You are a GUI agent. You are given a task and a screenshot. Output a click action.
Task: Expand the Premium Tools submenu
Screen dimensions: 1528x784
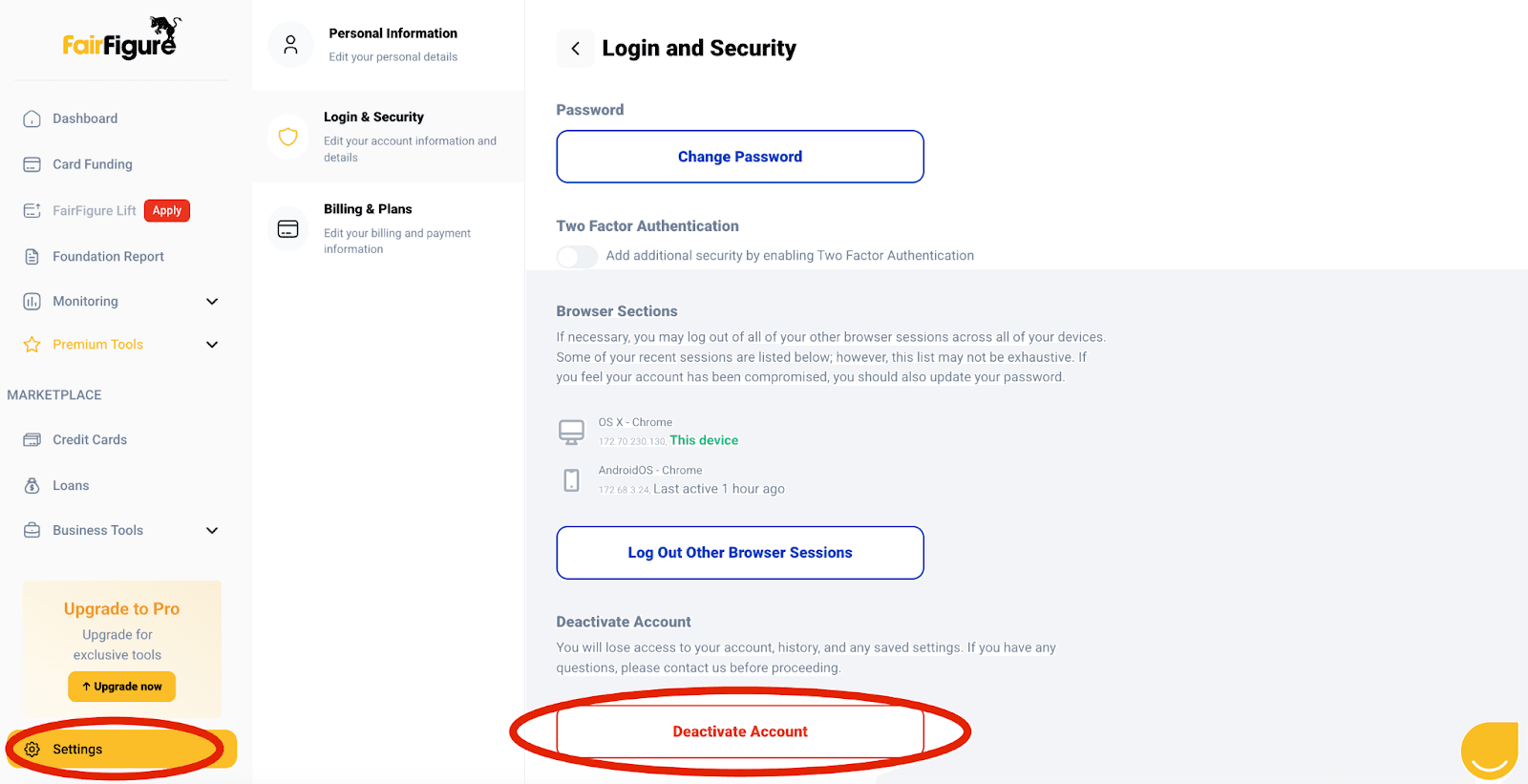212,345
